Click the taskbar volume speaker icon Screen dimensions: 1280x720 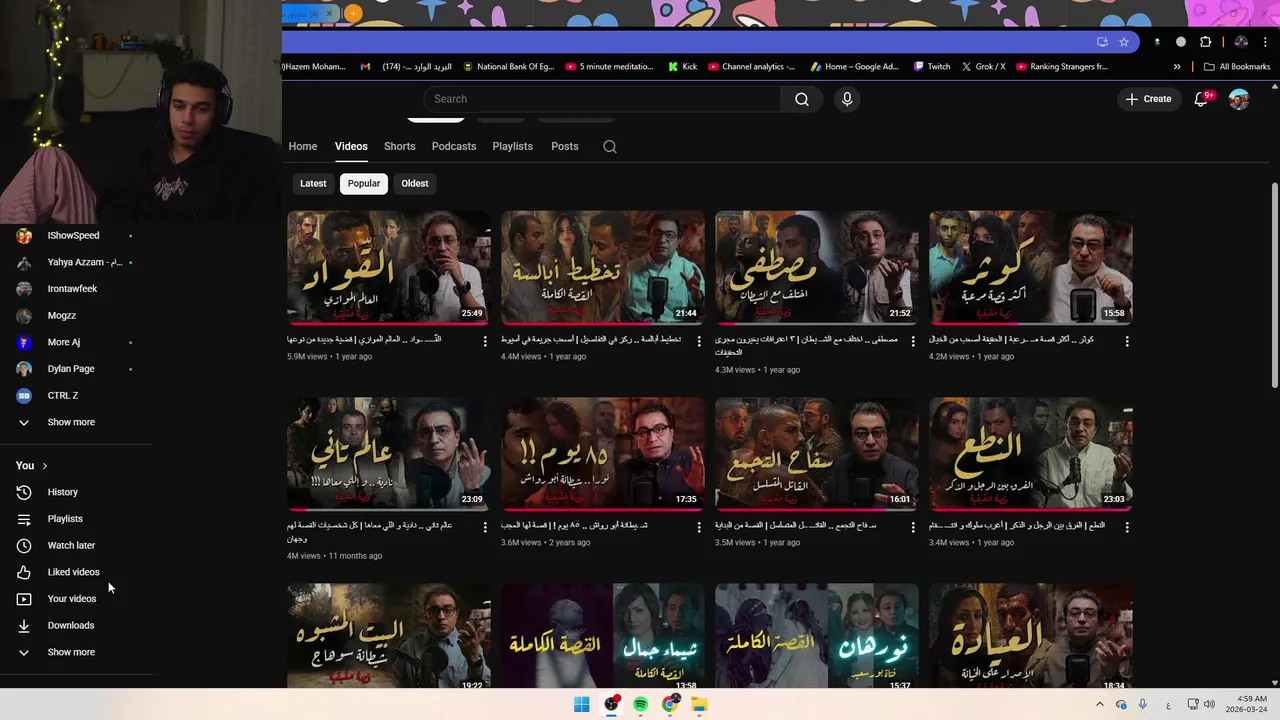[1209, 704]
